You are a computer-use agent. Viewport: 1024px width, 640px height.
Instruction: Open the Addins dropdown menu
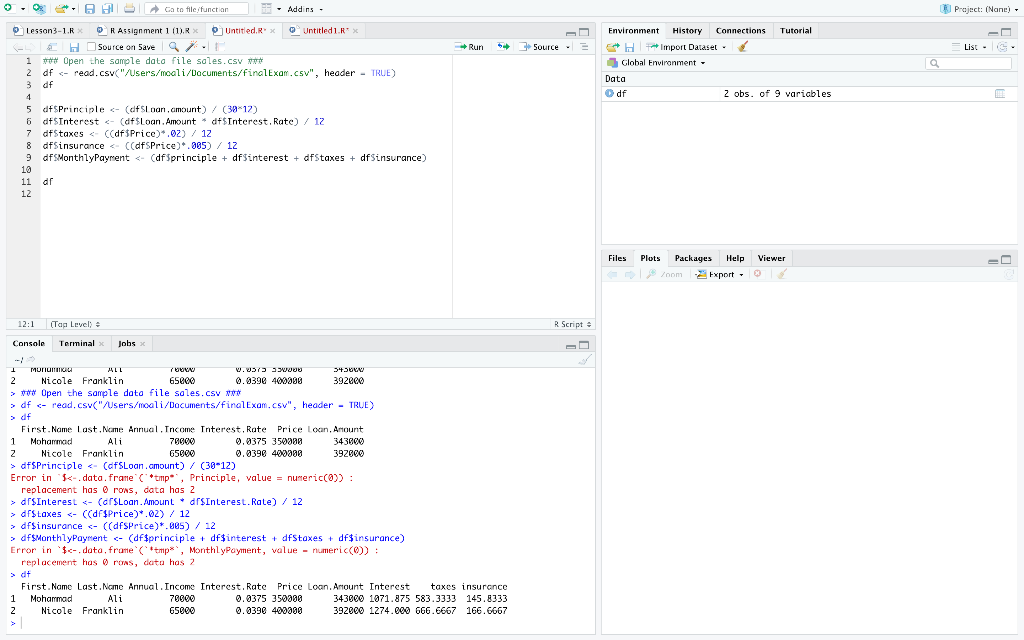click(x=303, y=9)
